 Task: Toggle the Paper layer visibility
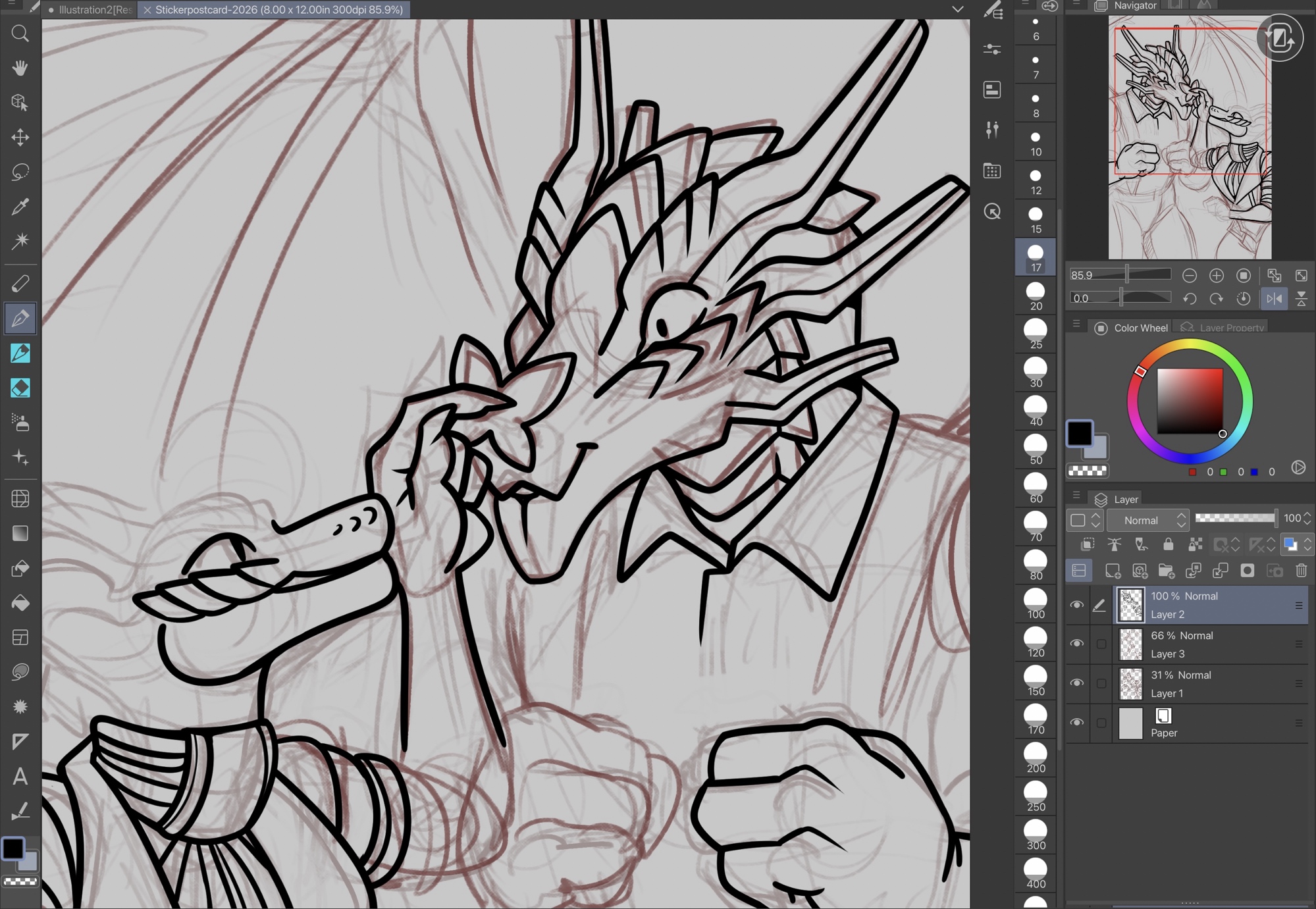point(1077,723)
